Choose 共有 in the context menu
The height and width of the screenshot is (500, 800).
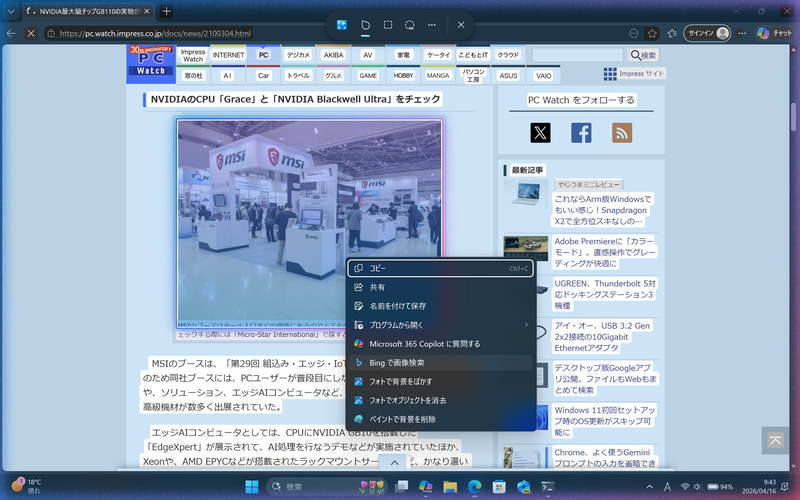[441, 287]
